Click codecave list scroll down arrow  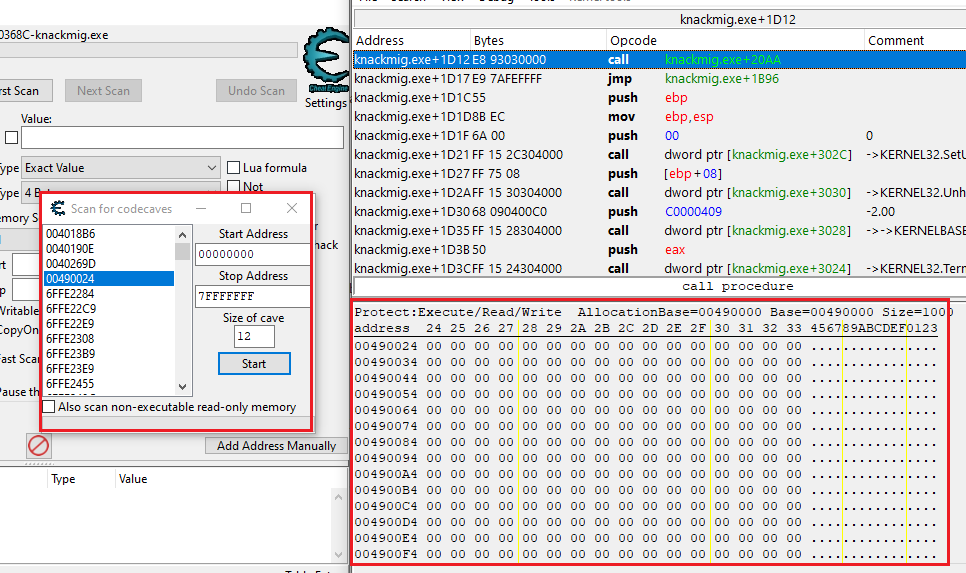click(182, 387)
